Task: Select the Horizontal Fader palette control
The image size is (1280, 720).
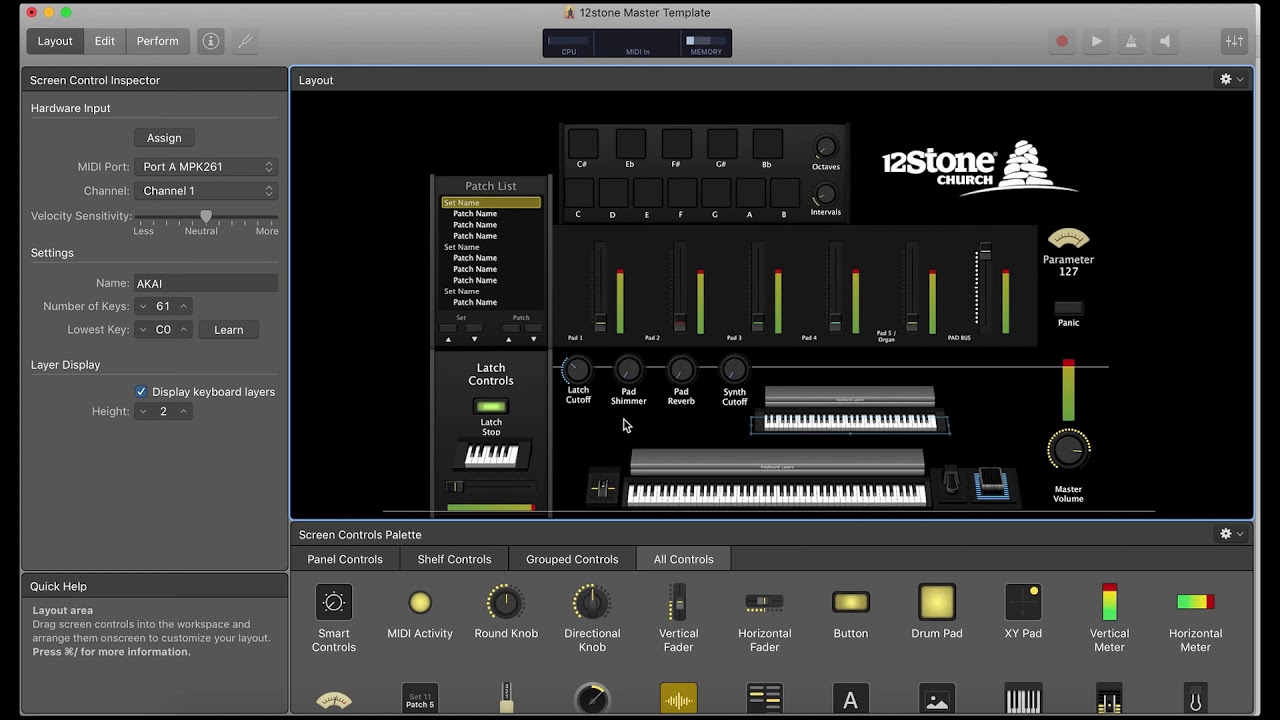Action: click(x=765, y=618)
